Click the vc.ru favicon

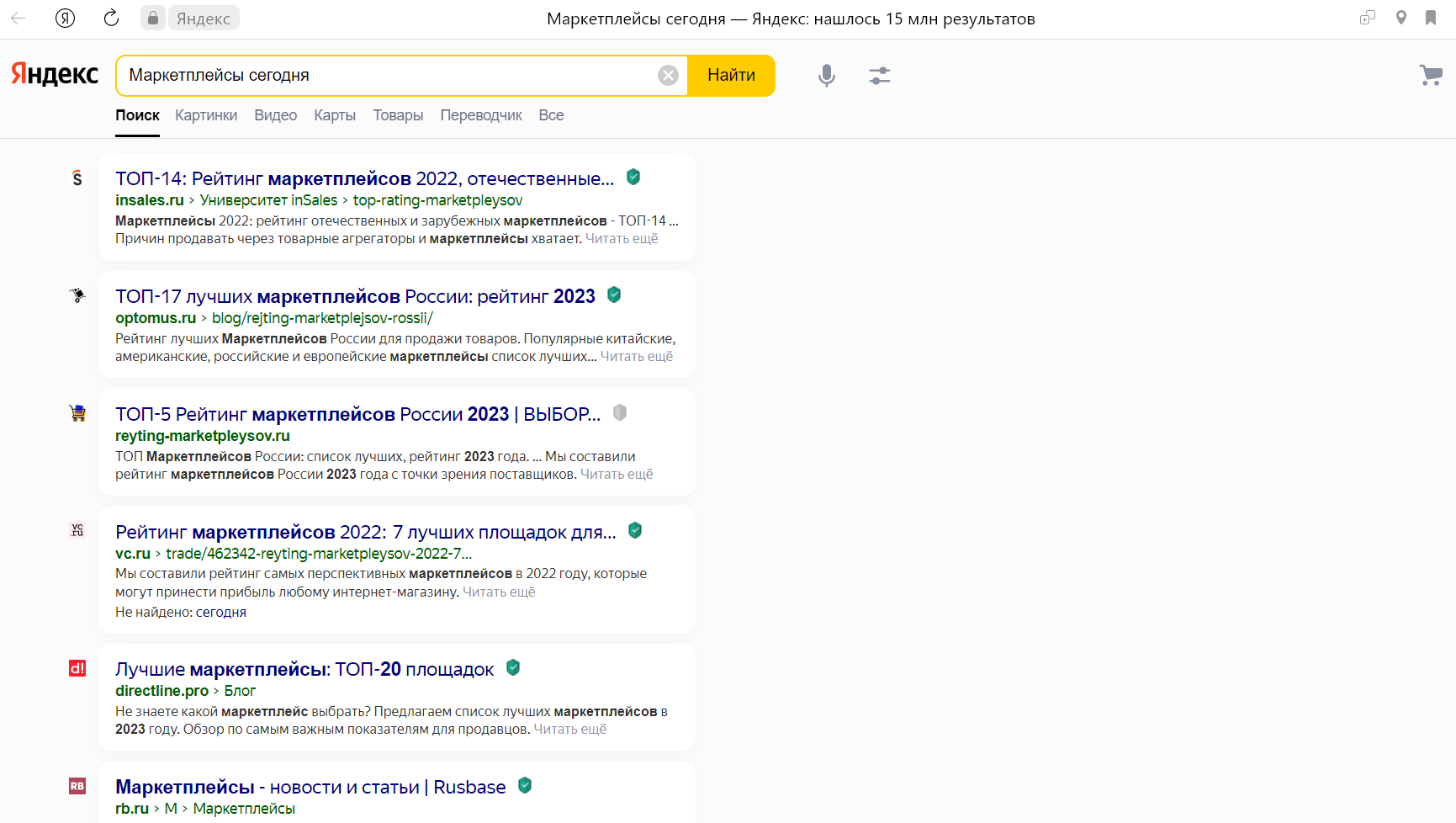pyautogui.click(x=77, y=530)
